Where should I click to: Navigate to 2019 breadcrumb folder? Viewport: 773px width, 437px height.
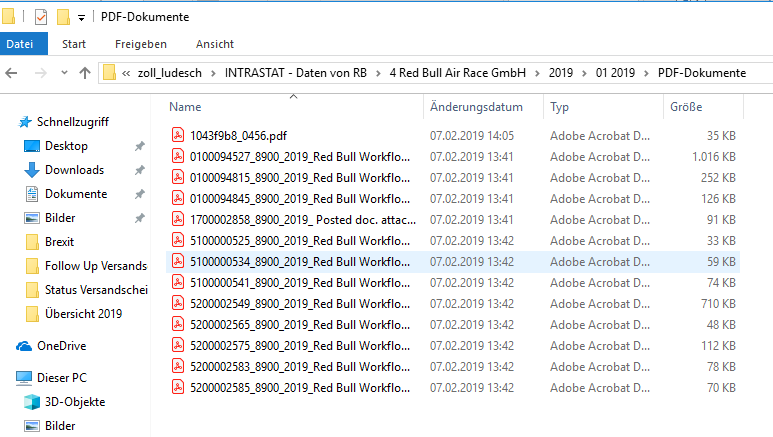tap(561, 73)
